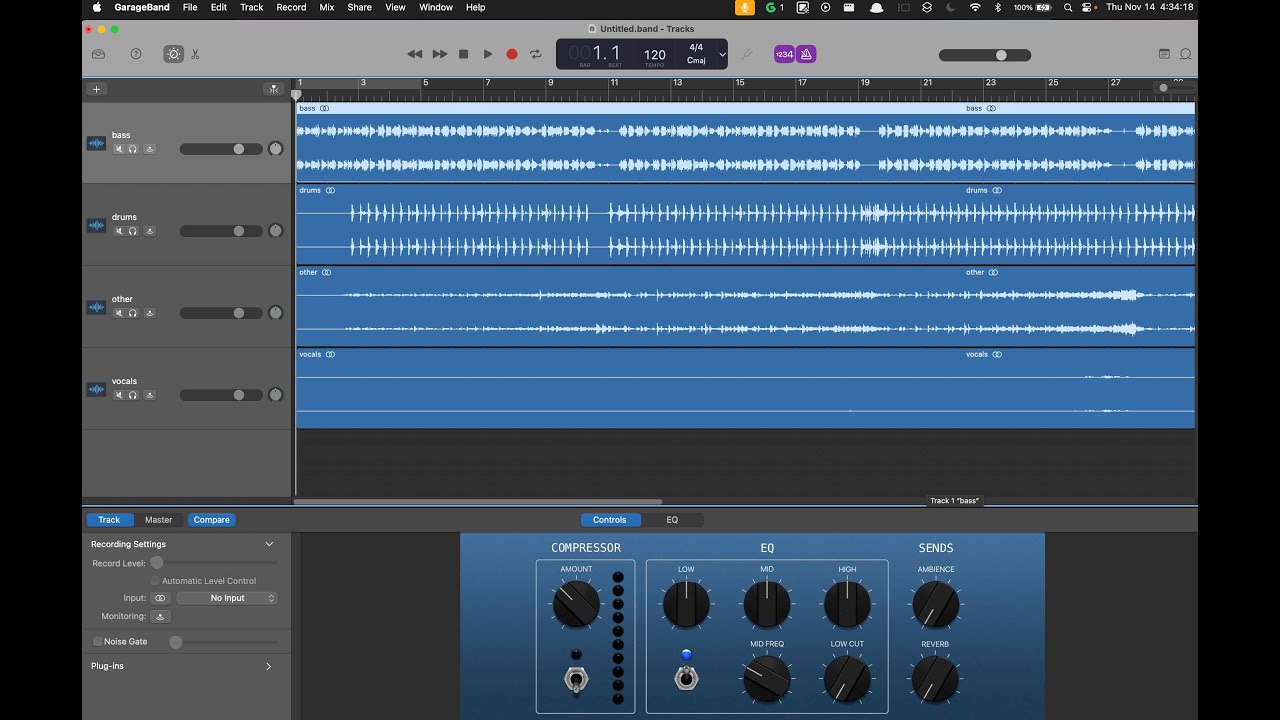Expand the Plug-ins section
This screenshot has height=720, width=1280.
coord(268,666)
